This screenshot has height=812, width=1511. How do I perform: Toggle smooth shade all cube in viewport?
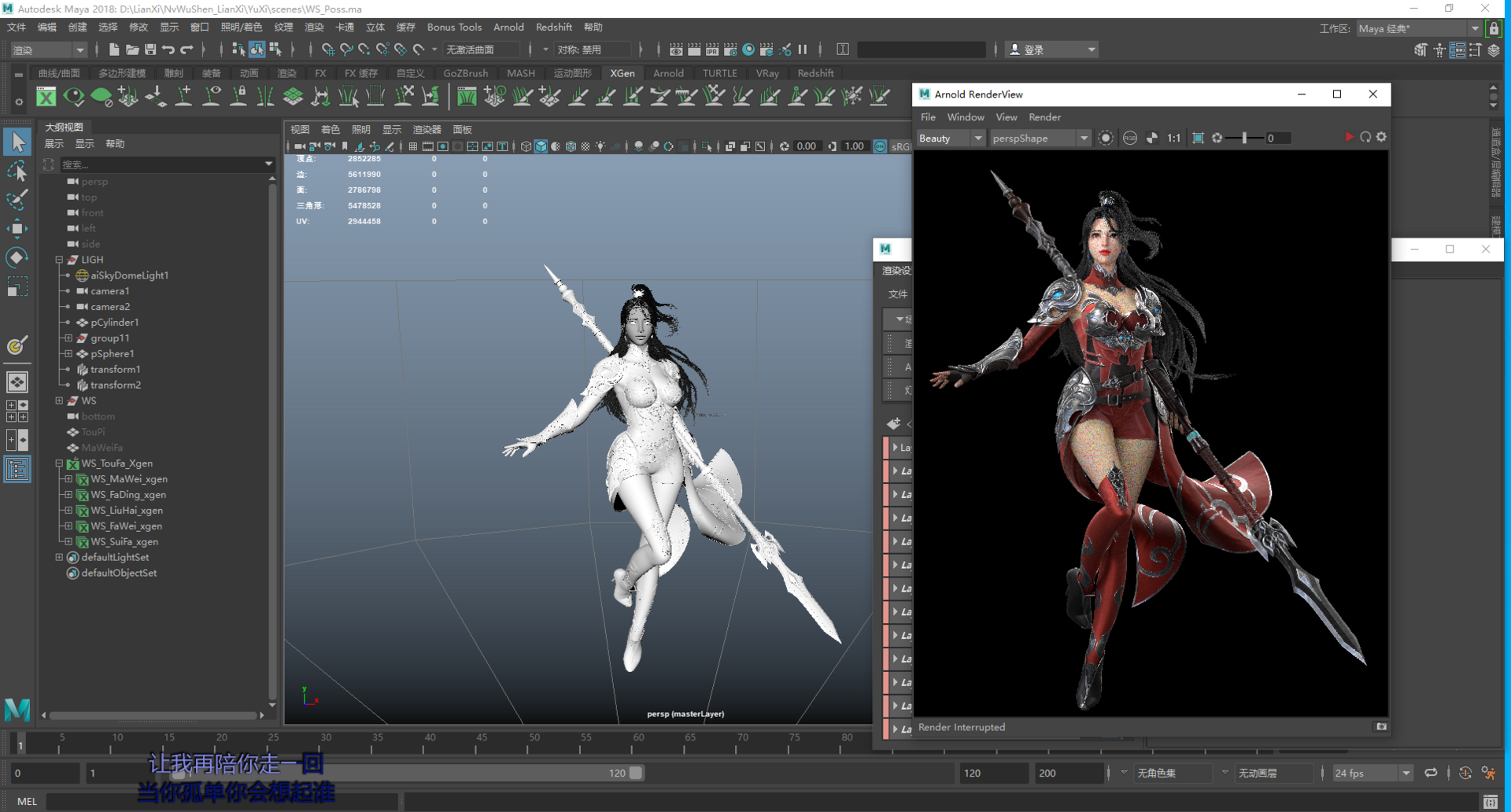[541, 146]
